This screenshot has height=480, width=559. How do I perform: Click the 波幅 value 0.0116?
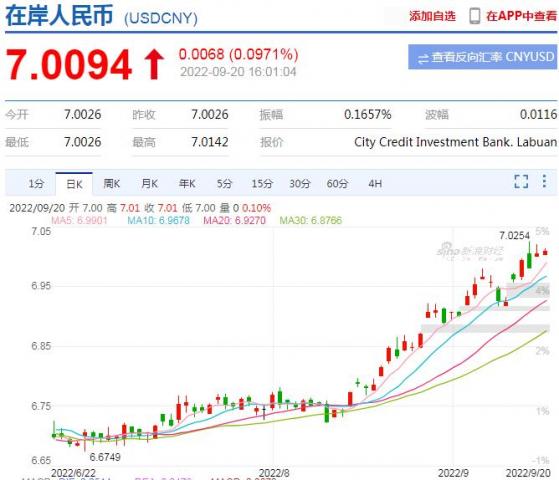pos(538,114)
